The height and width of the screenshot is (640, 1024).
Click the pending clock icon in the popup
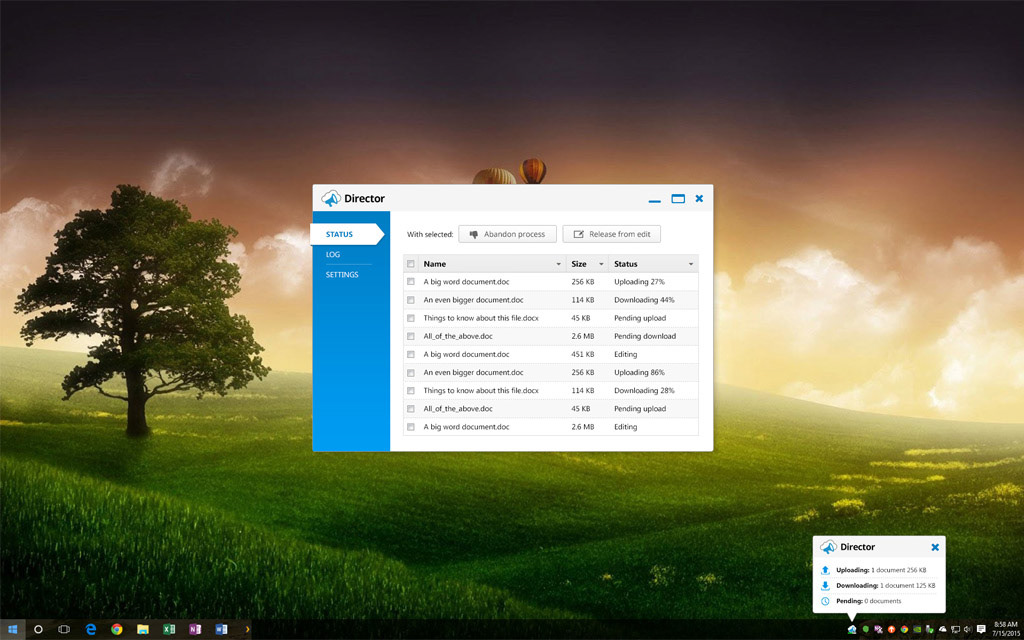(825, 601)
